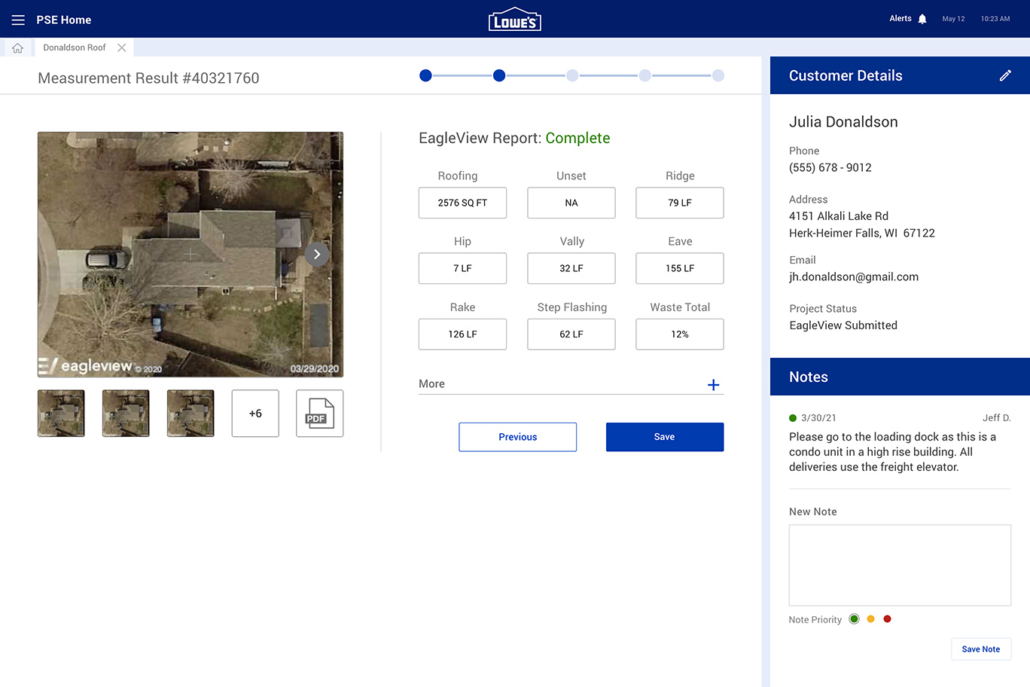Go to the first progress step

pos(426,76)
